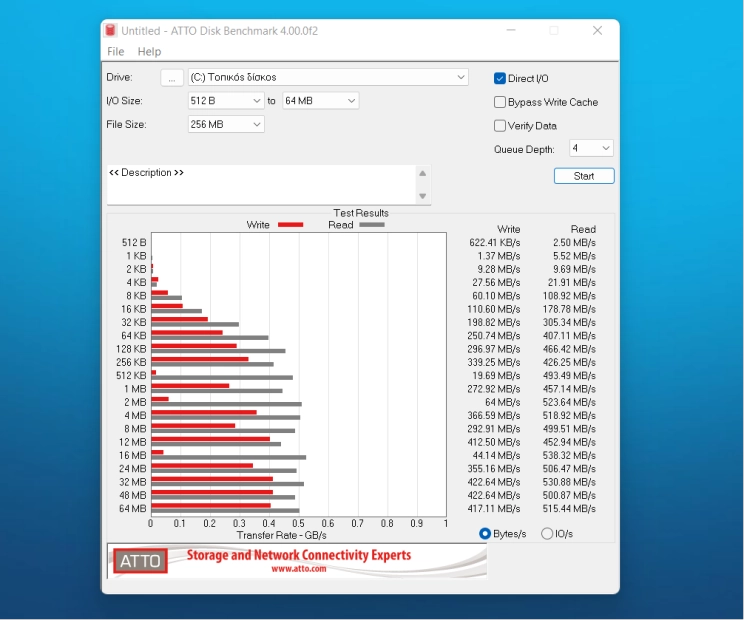The width and height of the screenshot is (744, 620).
Task: Open the File menu
Action: pos(115,51)
